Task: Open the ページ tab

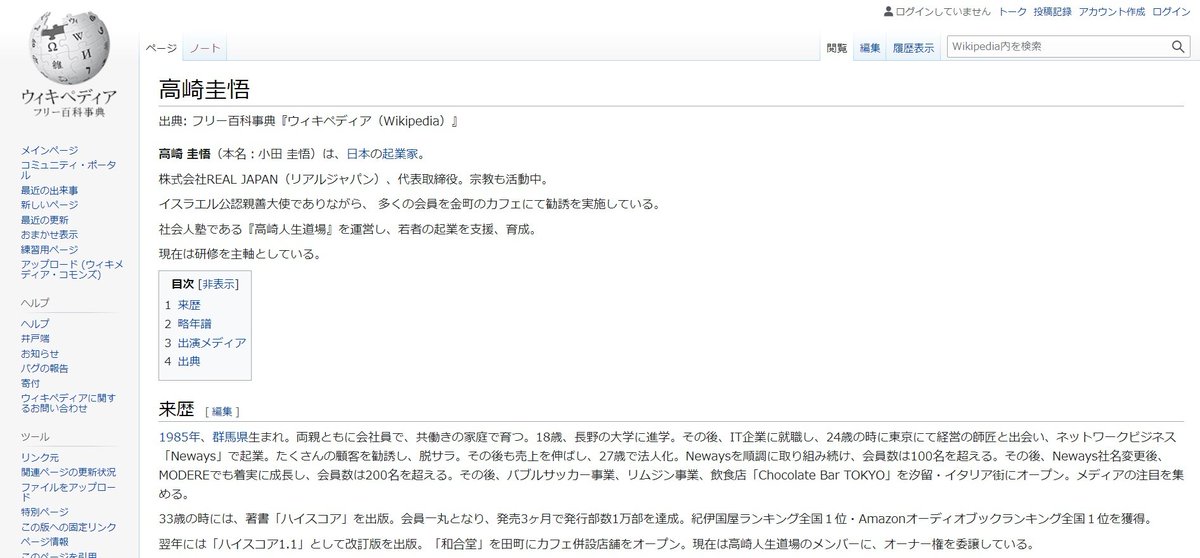Action: click(161, 48)
